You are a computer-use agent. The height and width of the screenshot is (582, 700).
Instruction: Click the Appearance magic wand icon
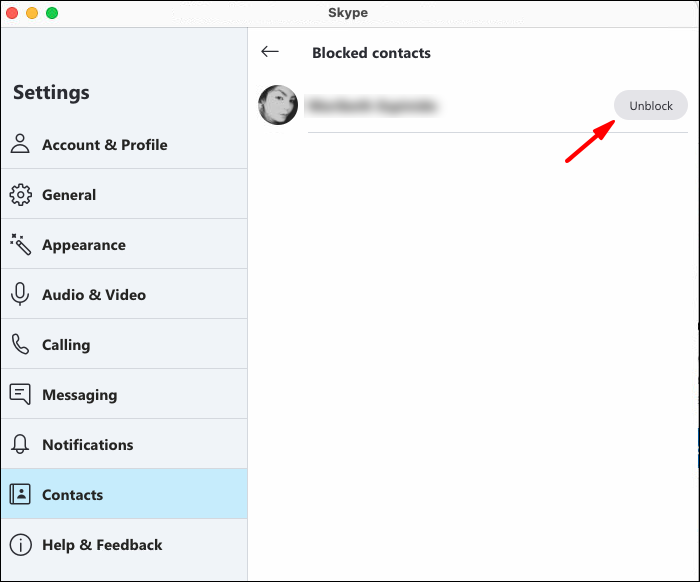(20, 244)
